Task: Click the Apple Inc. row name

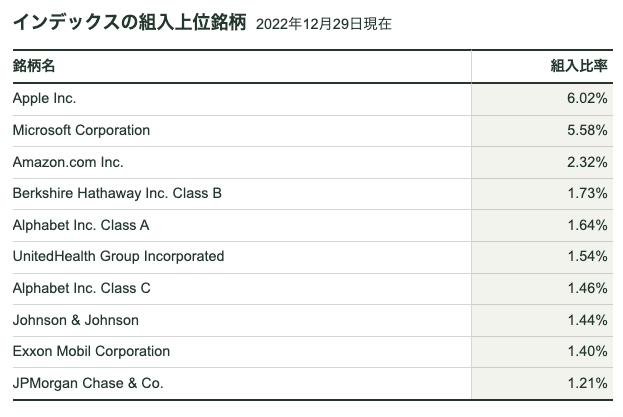Action: (44, 98)
